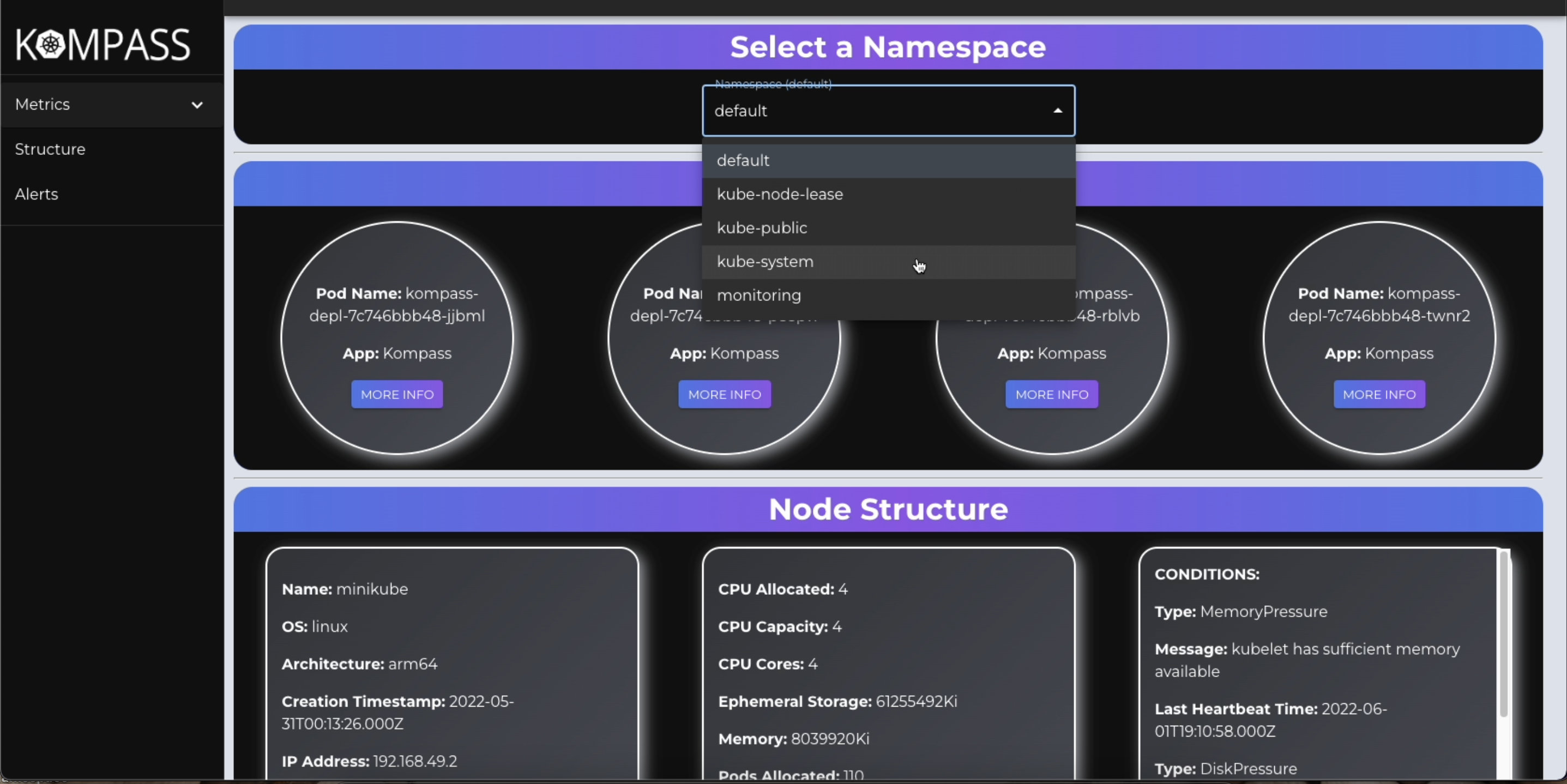Expand the Metrics chevron in the sidebar
Screen dimensions: 1567x784
[197, 105]
